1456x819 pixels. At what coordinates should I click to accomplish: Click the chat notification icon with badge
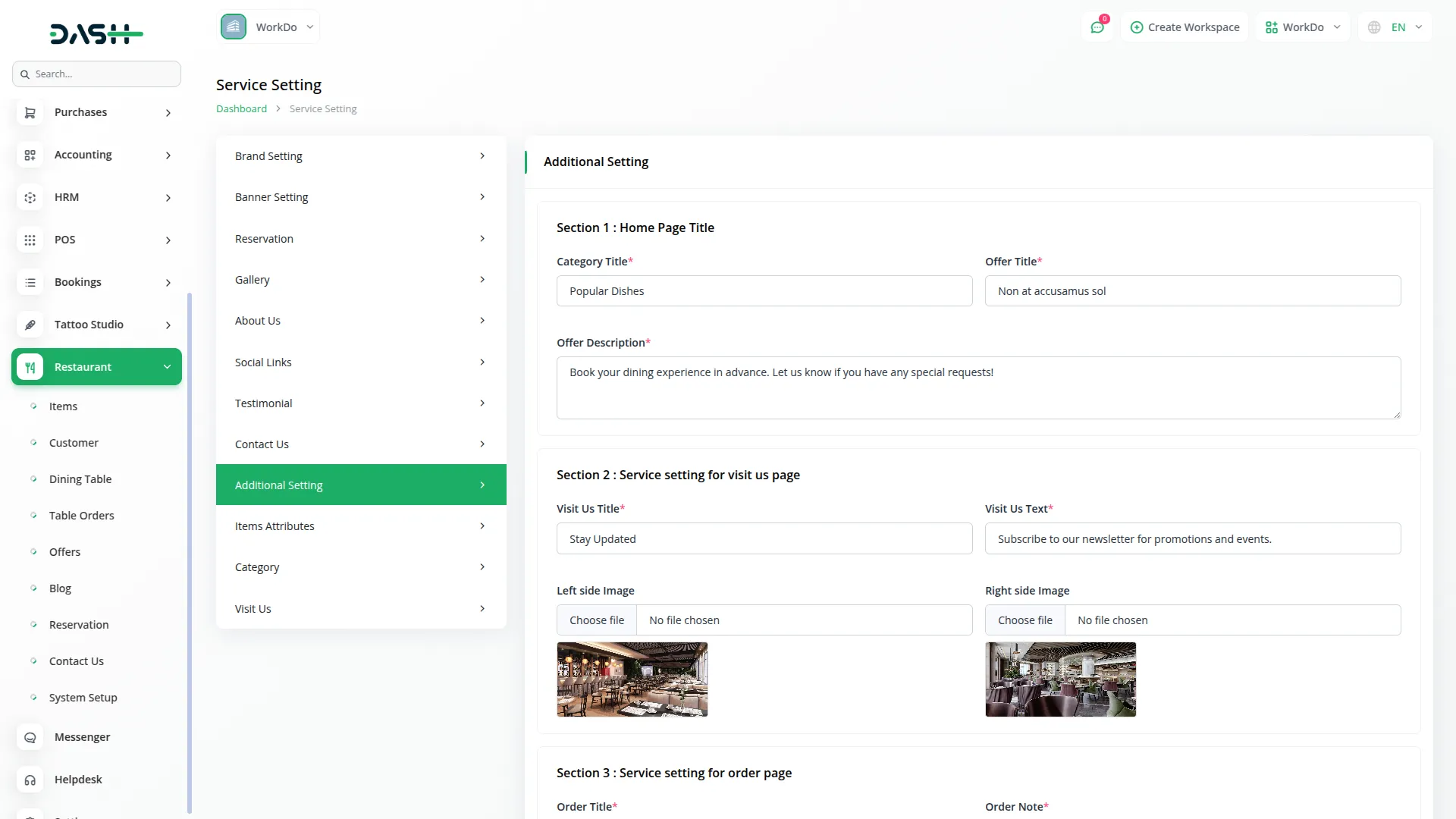(1097, 27)
